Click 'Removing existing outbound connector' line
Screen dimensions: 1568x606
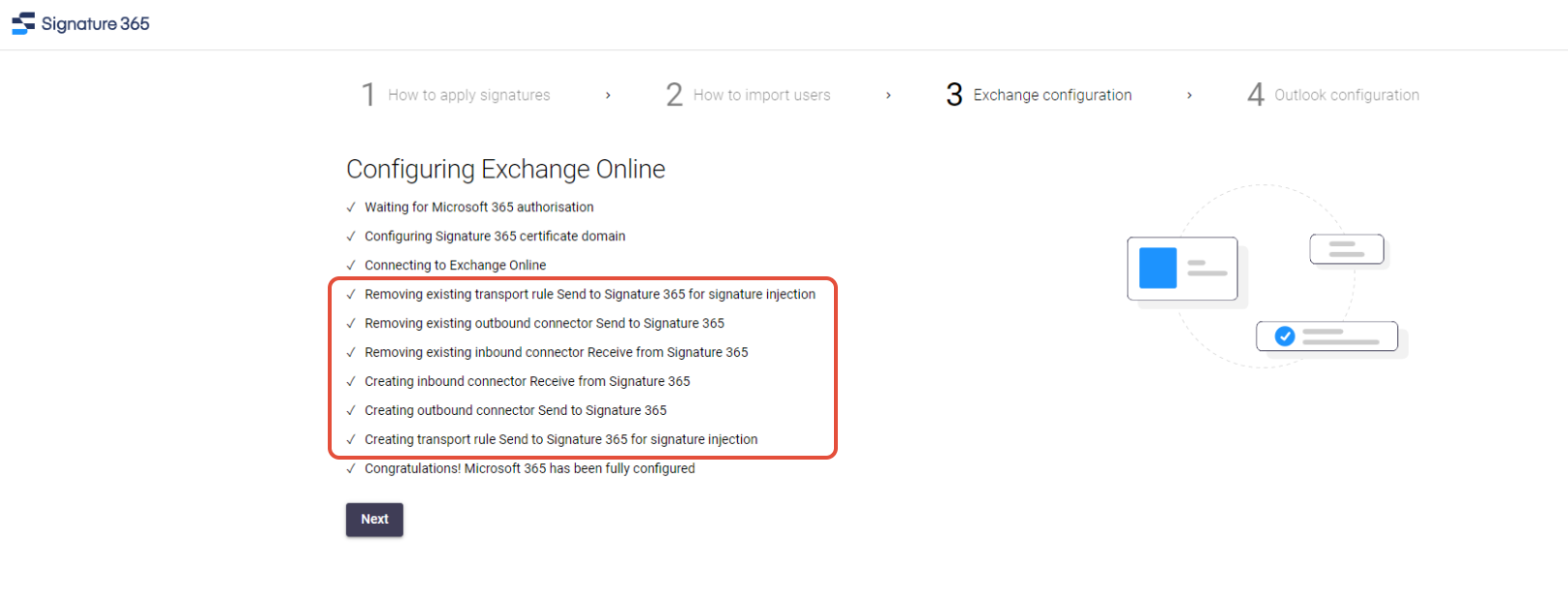point(544,324)
